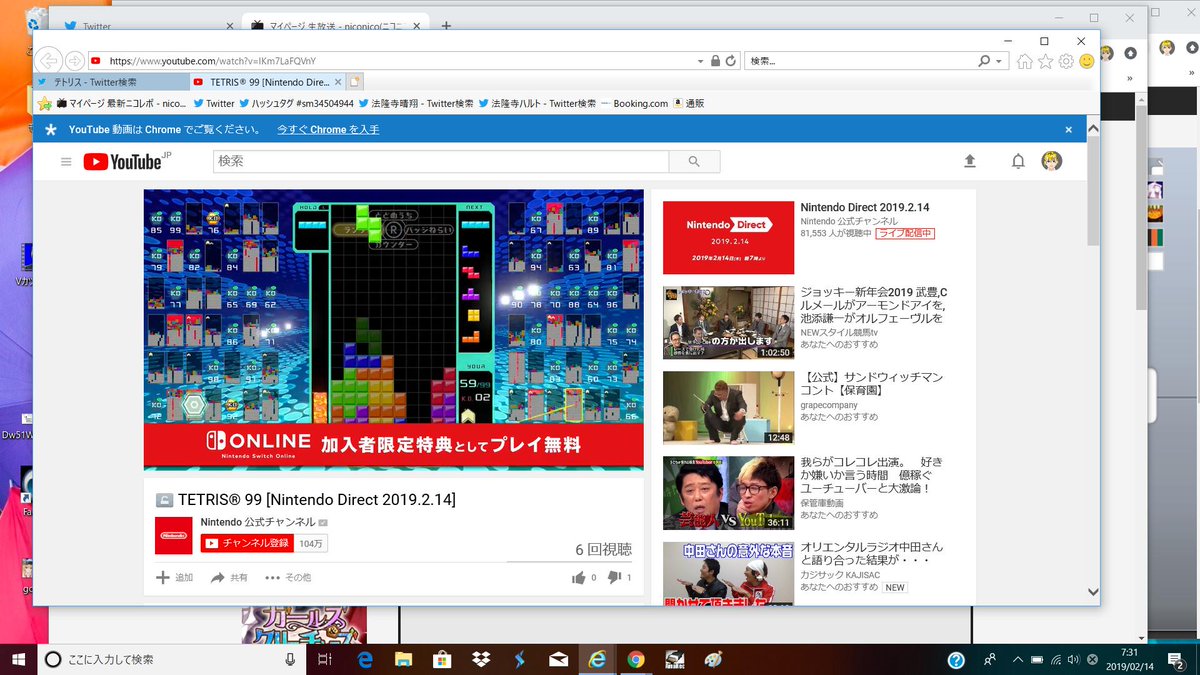Screen dimensions: 1200x675
Task: Dismiss the Chrome promo banner
Action: 1068,129
